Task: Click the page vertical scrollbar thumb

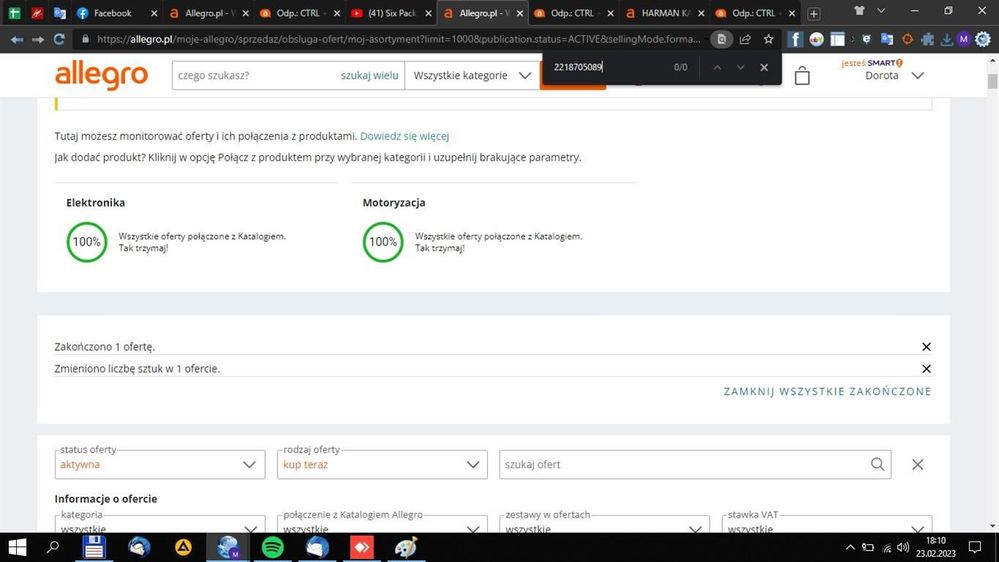Action: point(992,82)
